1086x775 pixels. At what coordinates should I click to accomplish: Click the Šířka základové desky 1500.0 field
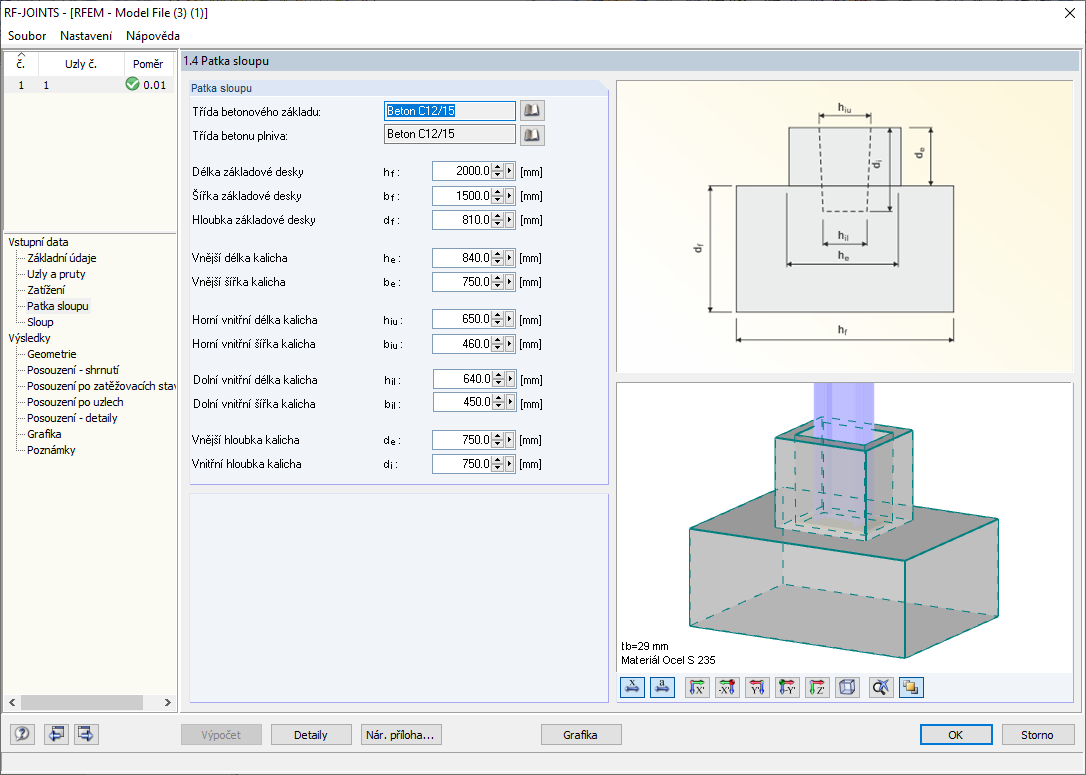tap(462, 196)
